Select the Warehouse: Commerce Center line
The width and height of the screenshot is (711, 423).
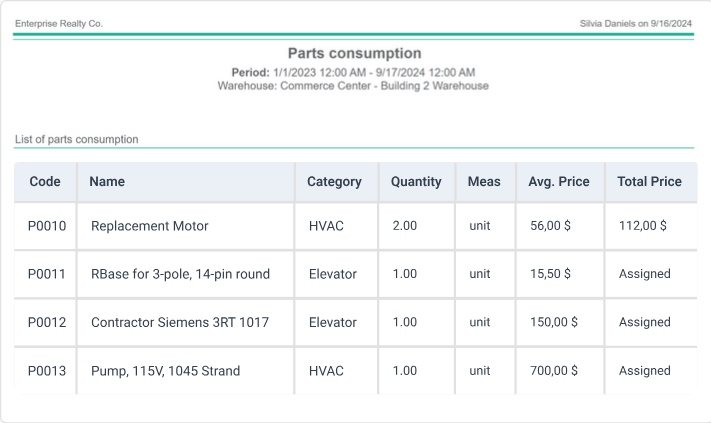tap(353, 86)
